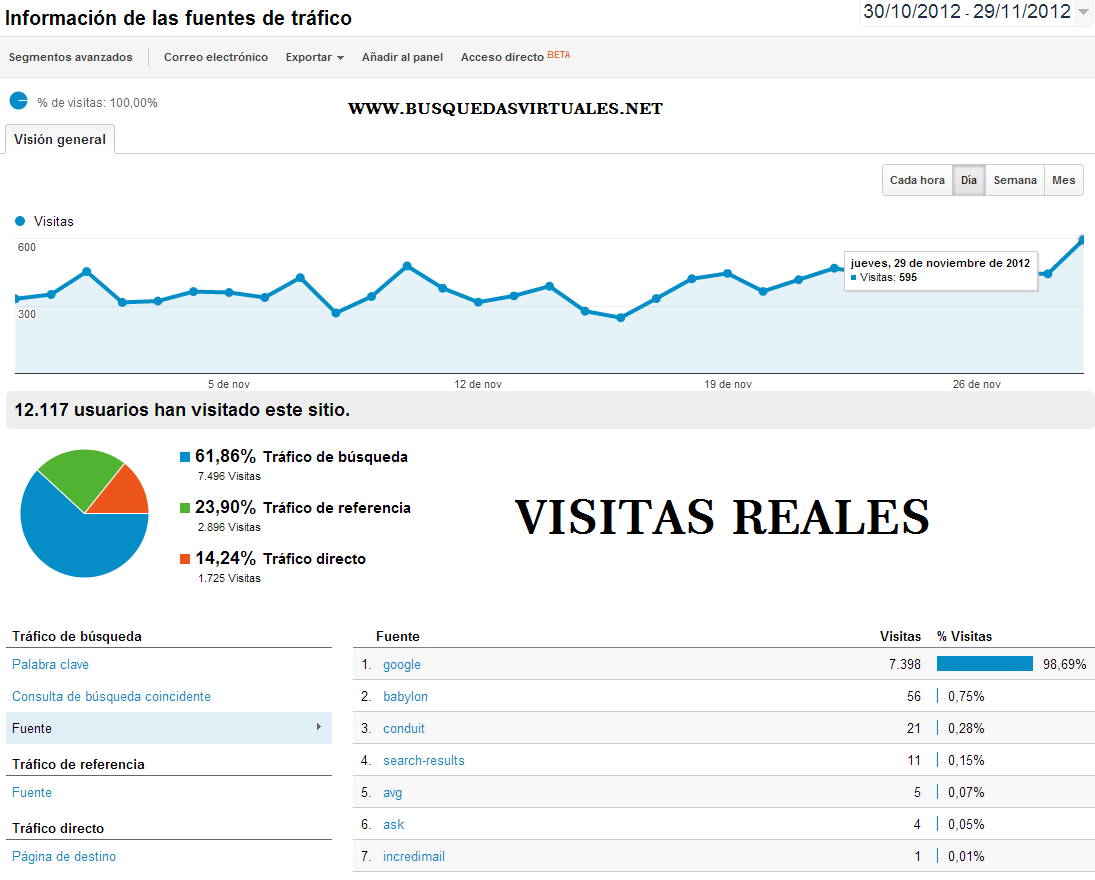Click the 30/10/2012 - 29/11/2012 date range
1095x880 pixels.
tap(967, 11)
